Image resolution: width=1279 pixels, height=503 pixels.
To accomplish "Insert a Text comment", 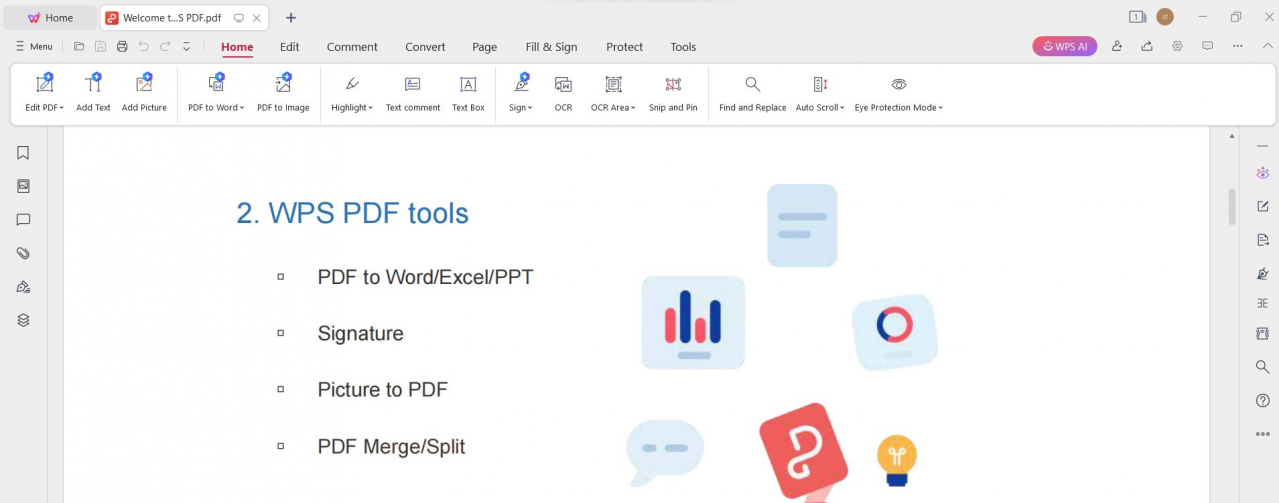I will coord(413,92).
